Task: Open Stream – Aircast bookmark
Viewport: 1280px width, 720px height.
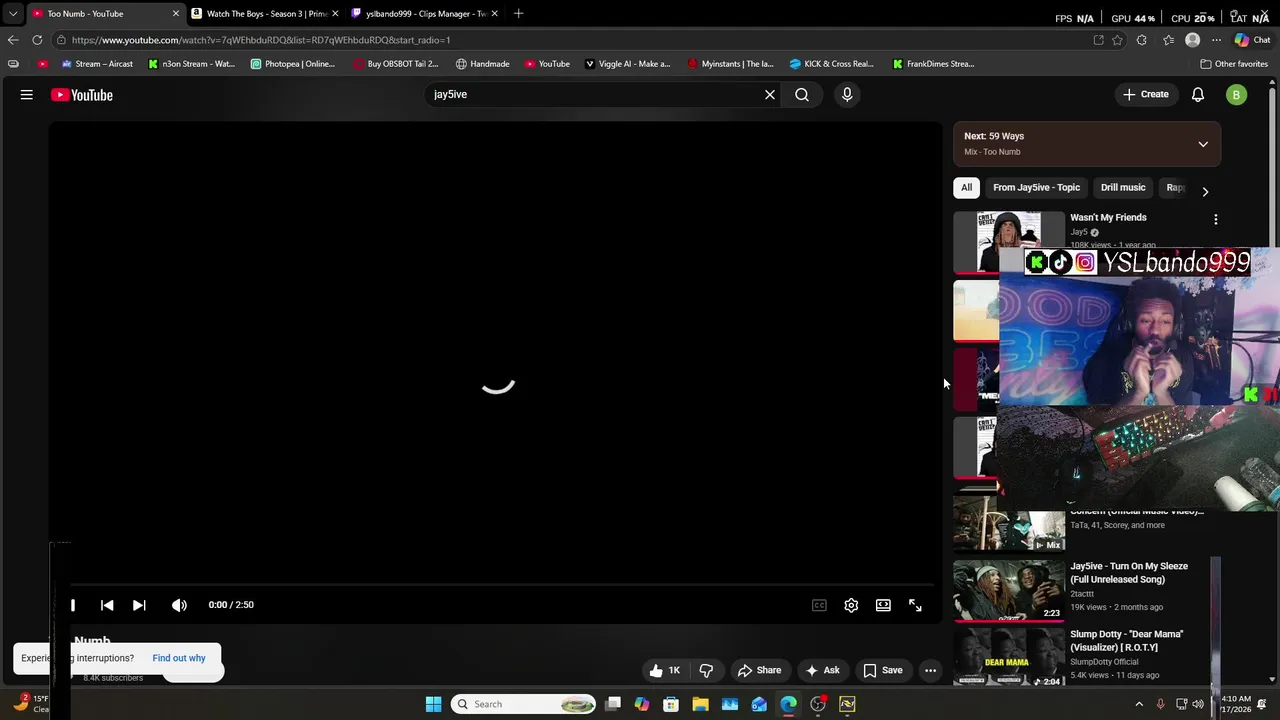Action: click(x=97, y=64)
